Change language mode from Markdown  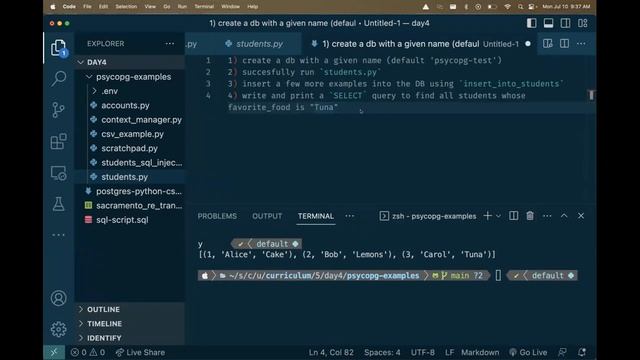click(x=480, y=352)
